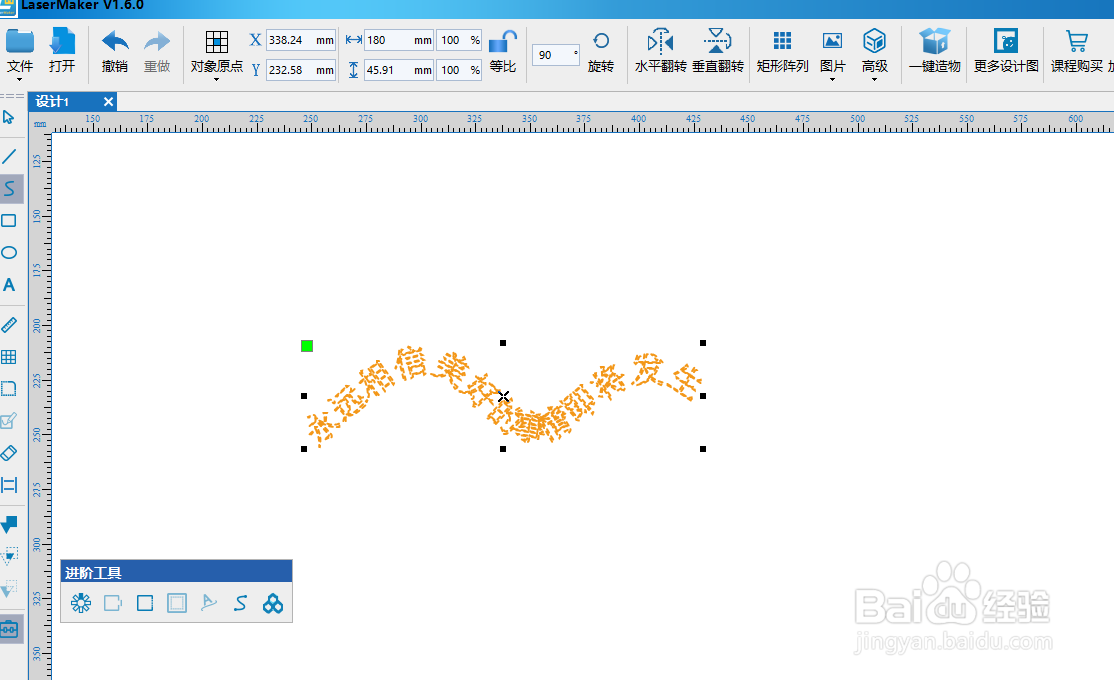This screenshot has height=680, width=1114.
Task: Click the three-circles icon in 进阶工具
Action: (x=273, y=603)
